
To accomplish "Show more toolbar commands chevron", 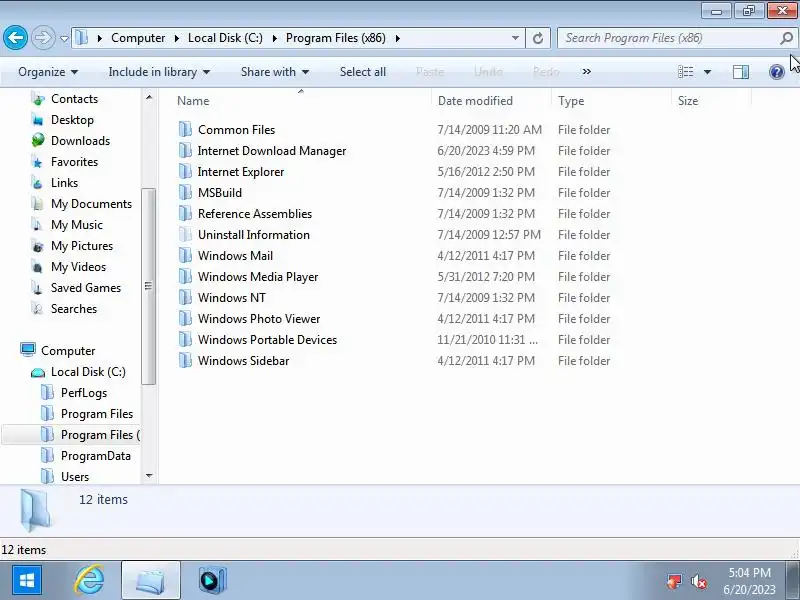I will coord(587,72).
